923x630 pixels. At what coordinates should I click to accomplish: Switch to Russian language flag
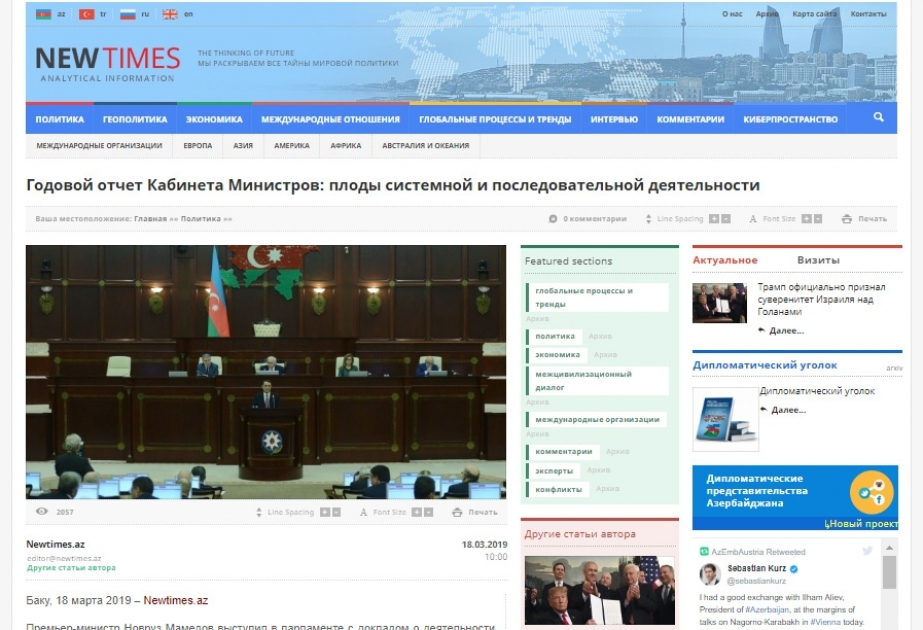point(128,14)
